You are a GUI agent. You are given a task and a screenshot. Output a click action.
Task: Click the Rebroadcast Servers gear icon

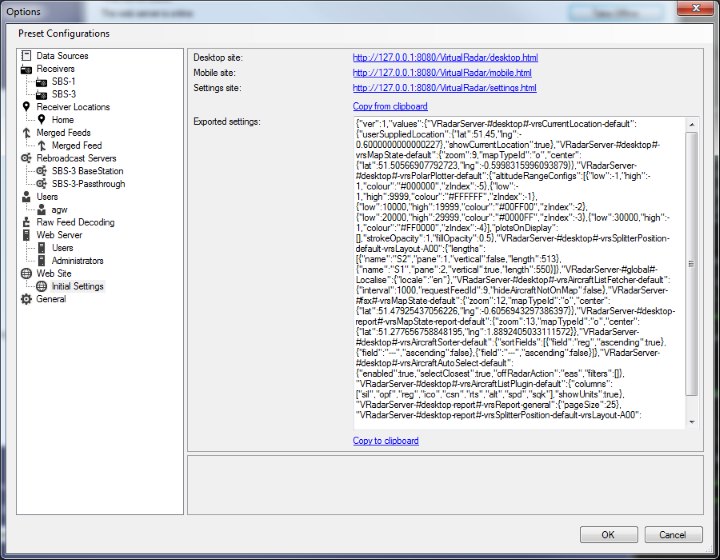[26, 158]
